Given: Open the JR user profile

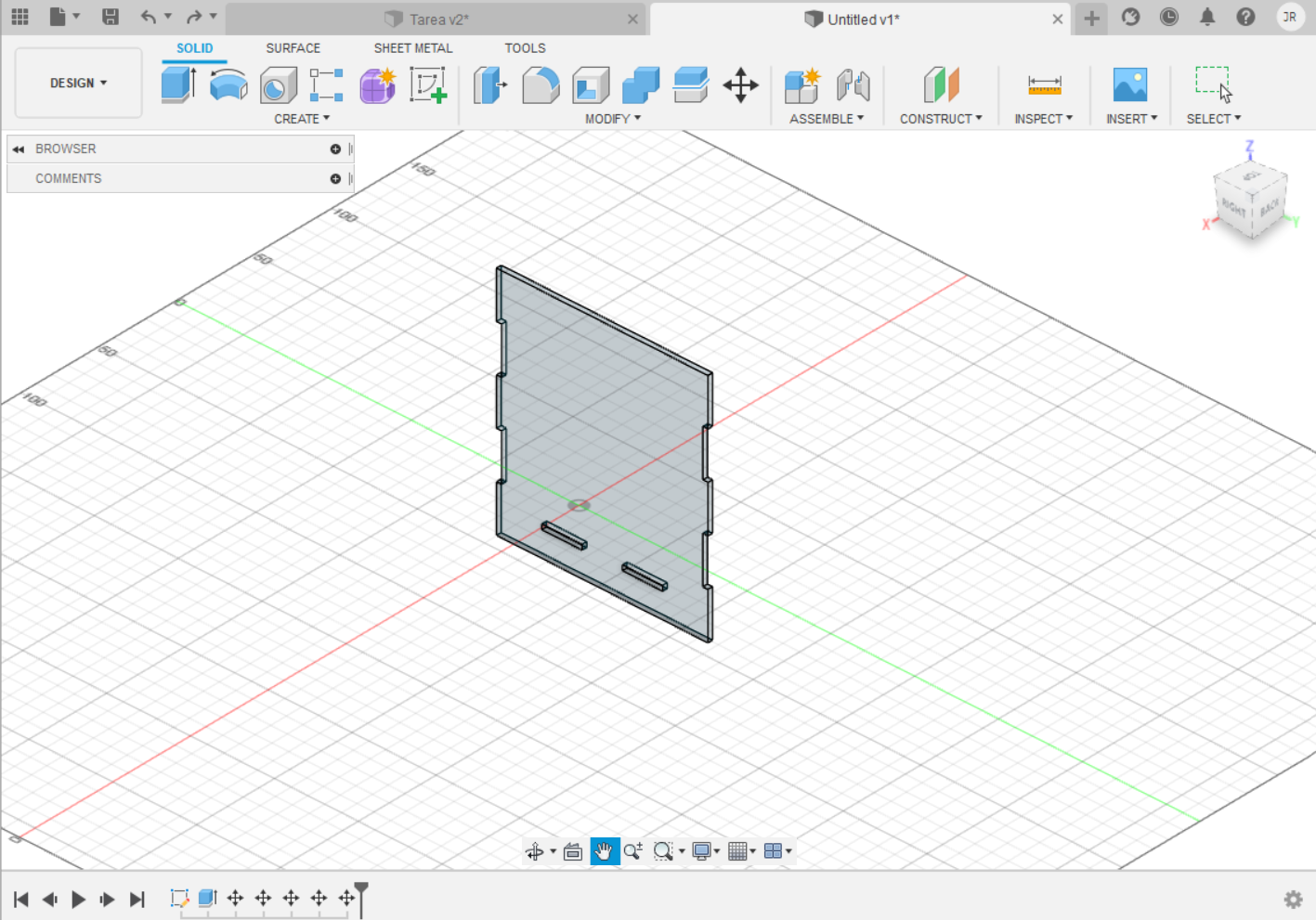Looking at the screenshot, I should (x=1290, y=17).
